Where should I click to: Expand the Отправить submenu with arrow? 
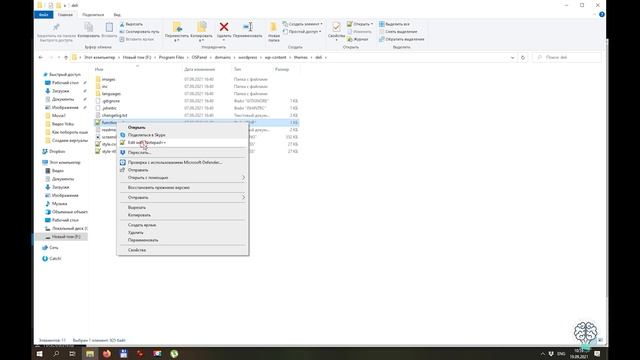(183, 197)
